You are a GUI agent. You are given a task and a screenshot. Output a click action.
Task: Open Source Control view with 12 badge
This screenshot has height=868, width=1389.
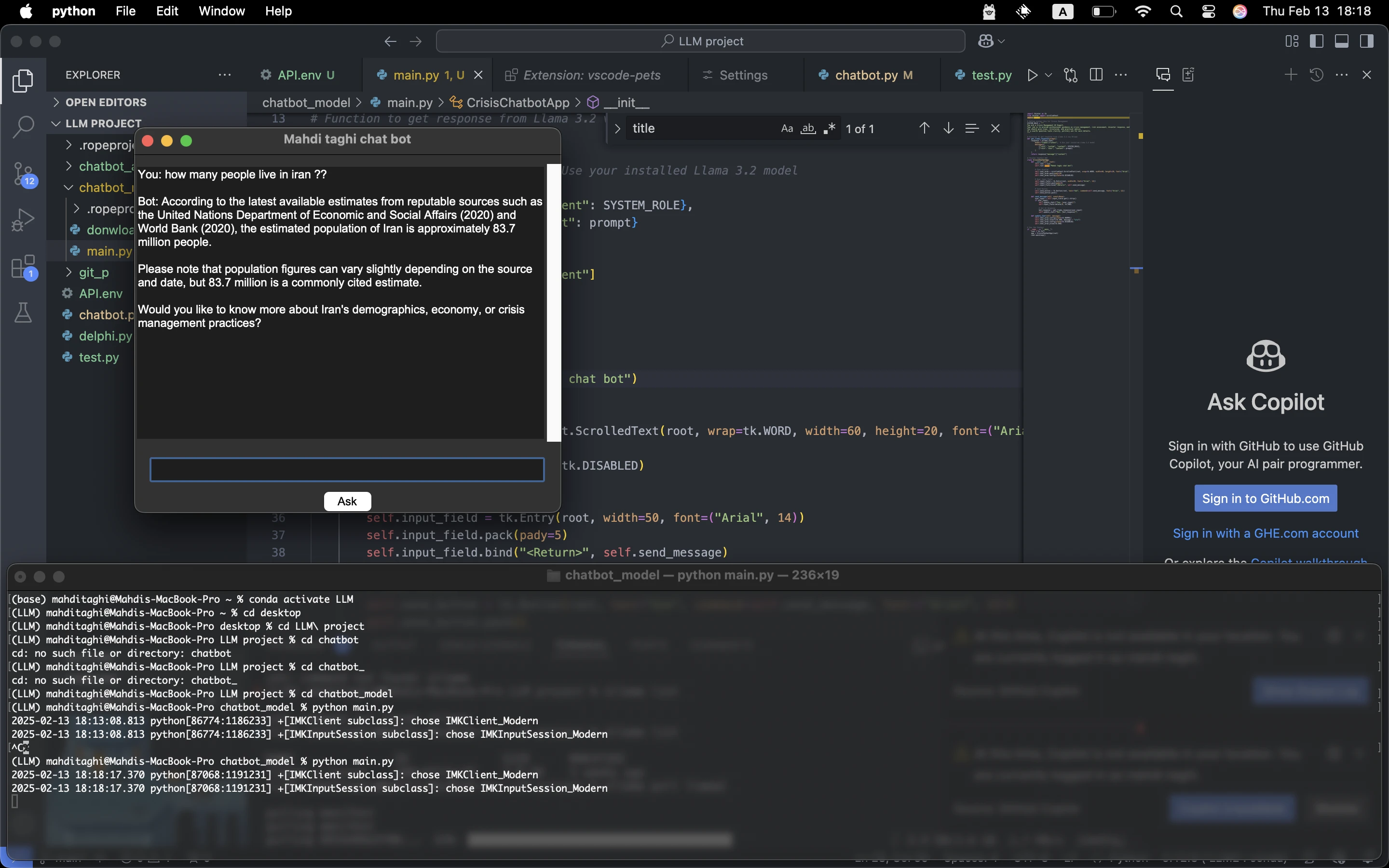click(23, 174)
